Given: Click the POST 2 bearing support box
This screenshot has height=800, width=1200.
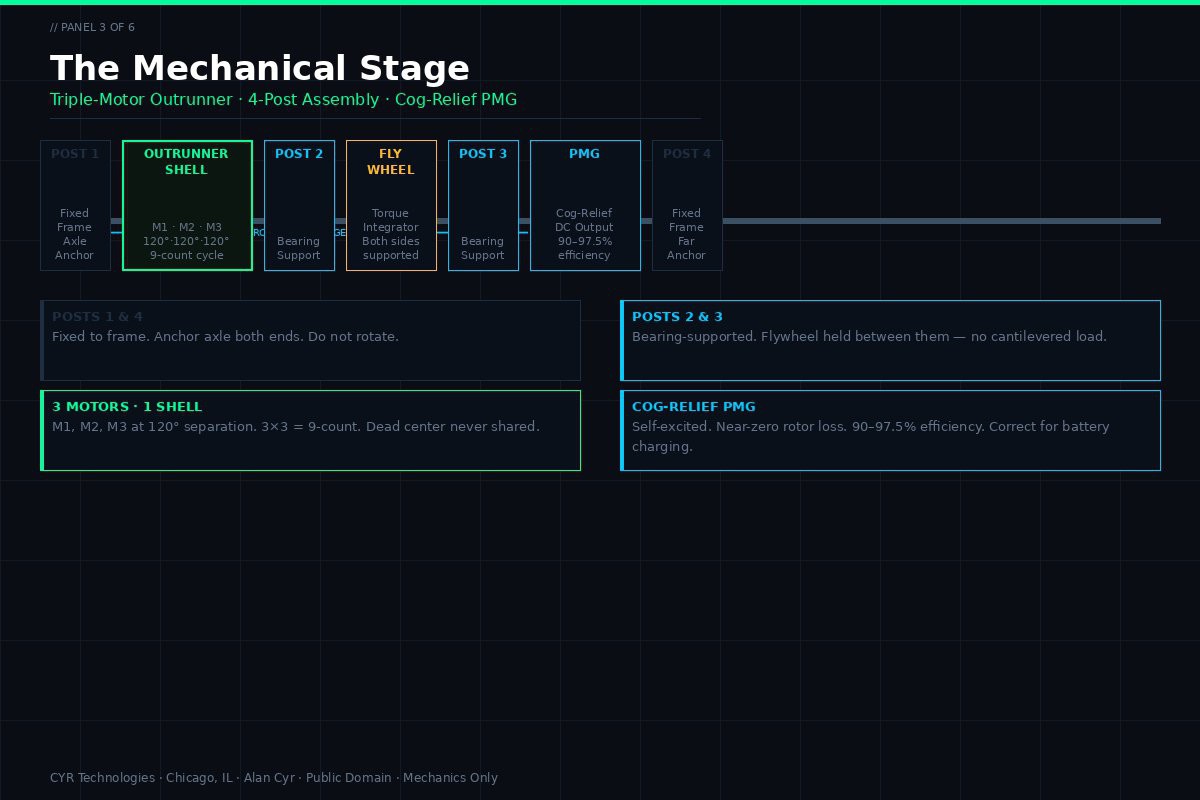Looking at the screenshot, I should click(x=299, y=205).
